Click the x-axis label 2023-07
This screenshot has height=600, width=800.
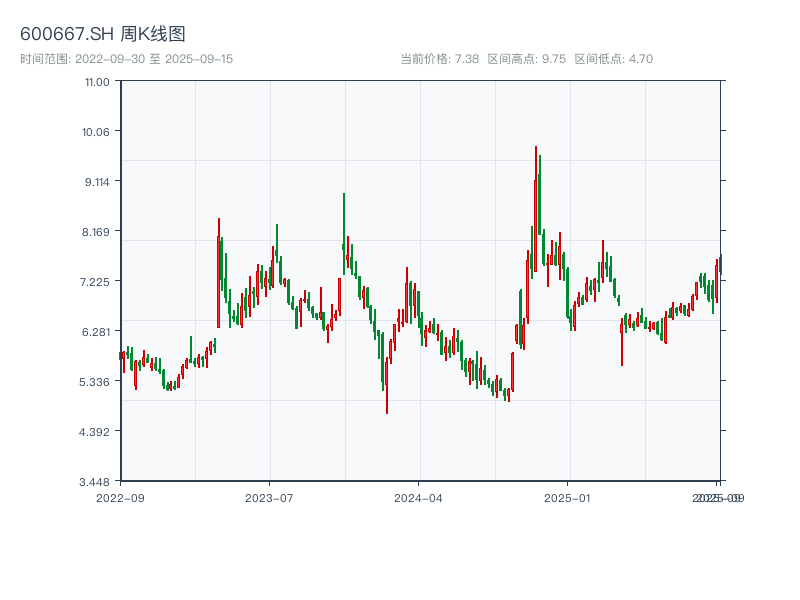click(269, 498)
